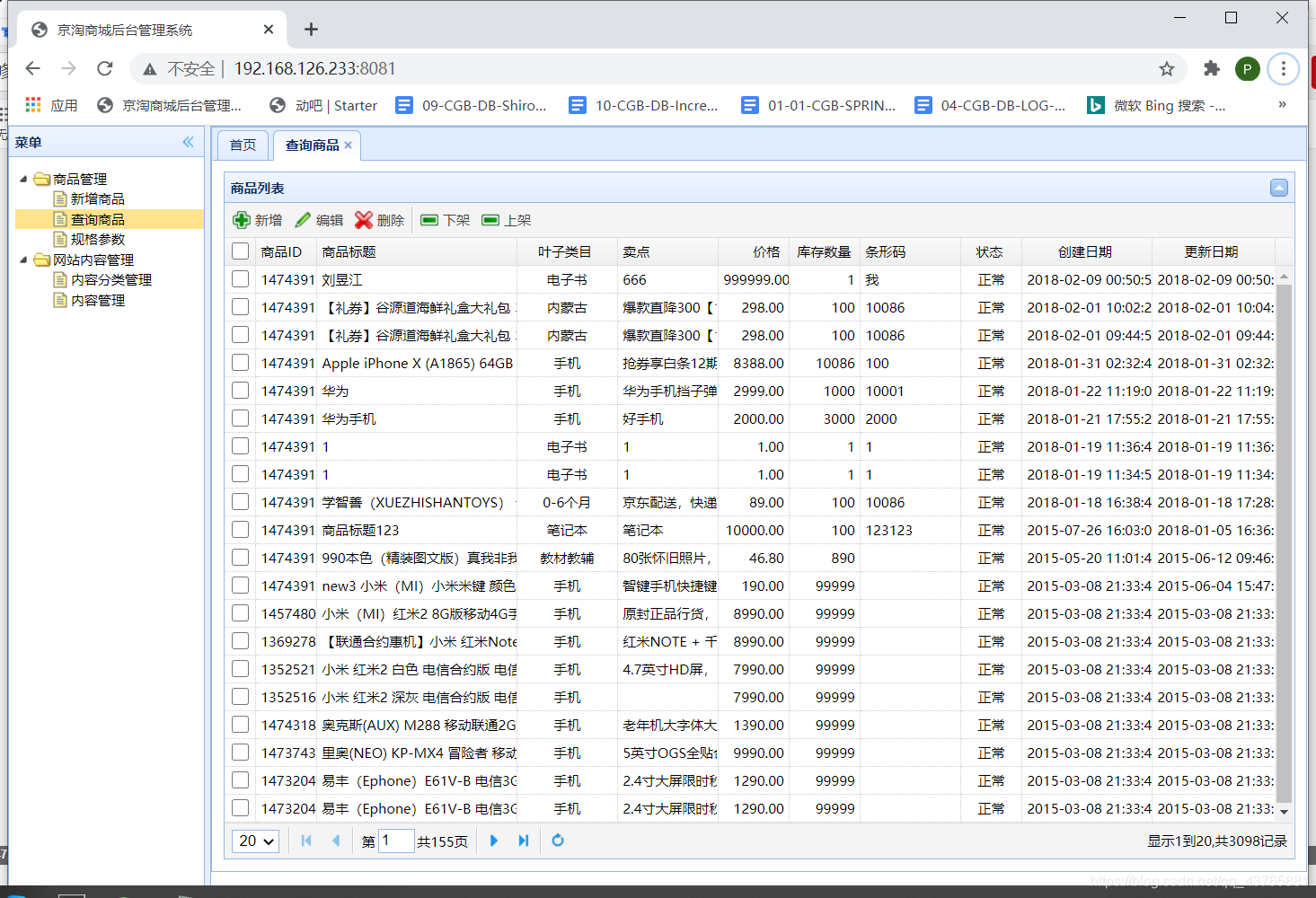
Task: Click the 上架 toolbar button
Action: click(507, 220)
